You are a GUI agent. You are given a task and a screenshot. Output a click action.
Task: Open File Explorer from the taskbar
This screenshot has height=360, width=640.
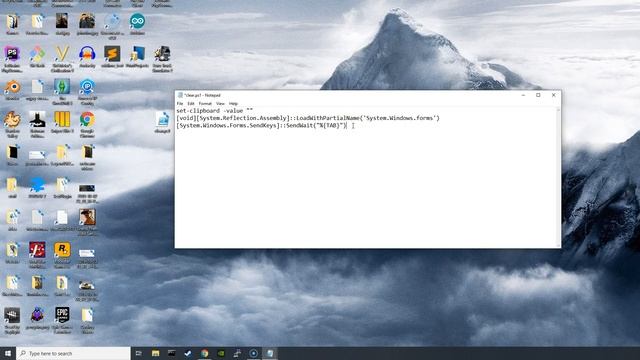point(155,353)
